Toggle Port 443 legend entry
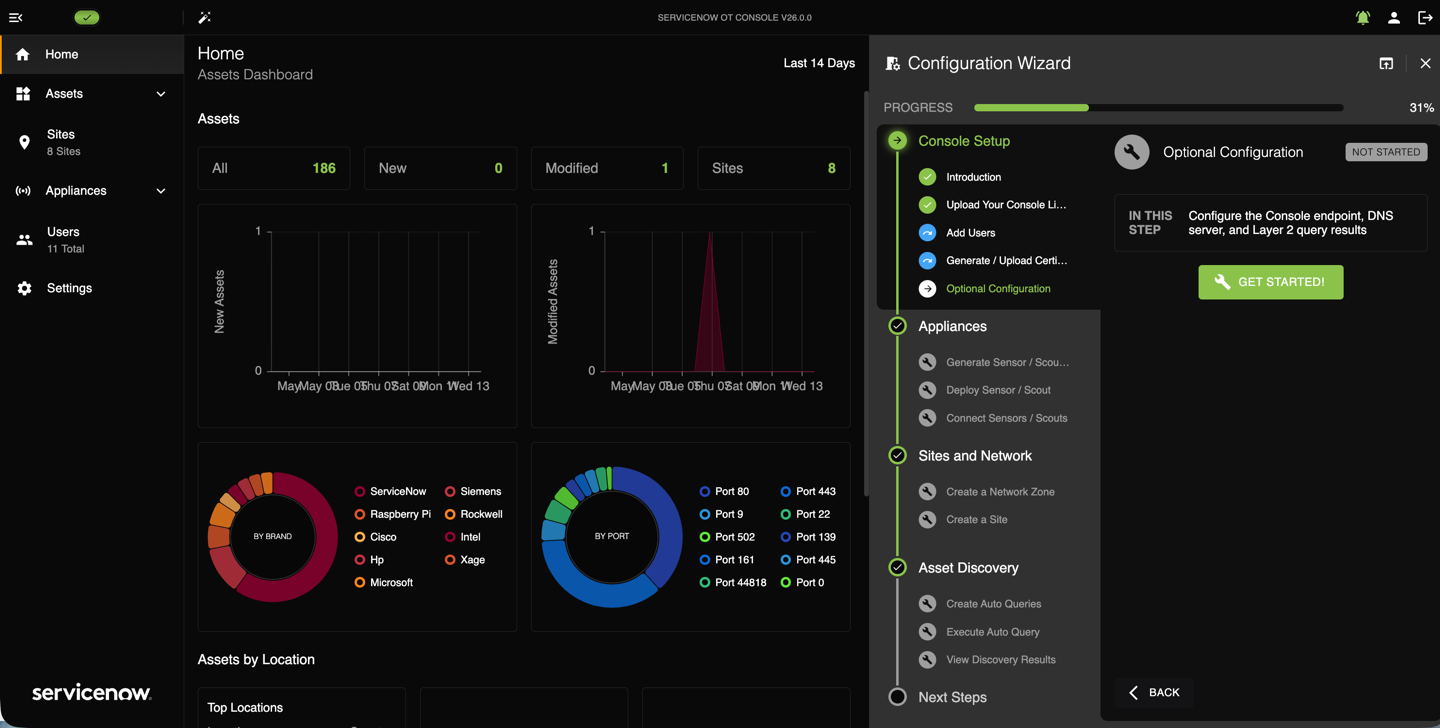 808,492
